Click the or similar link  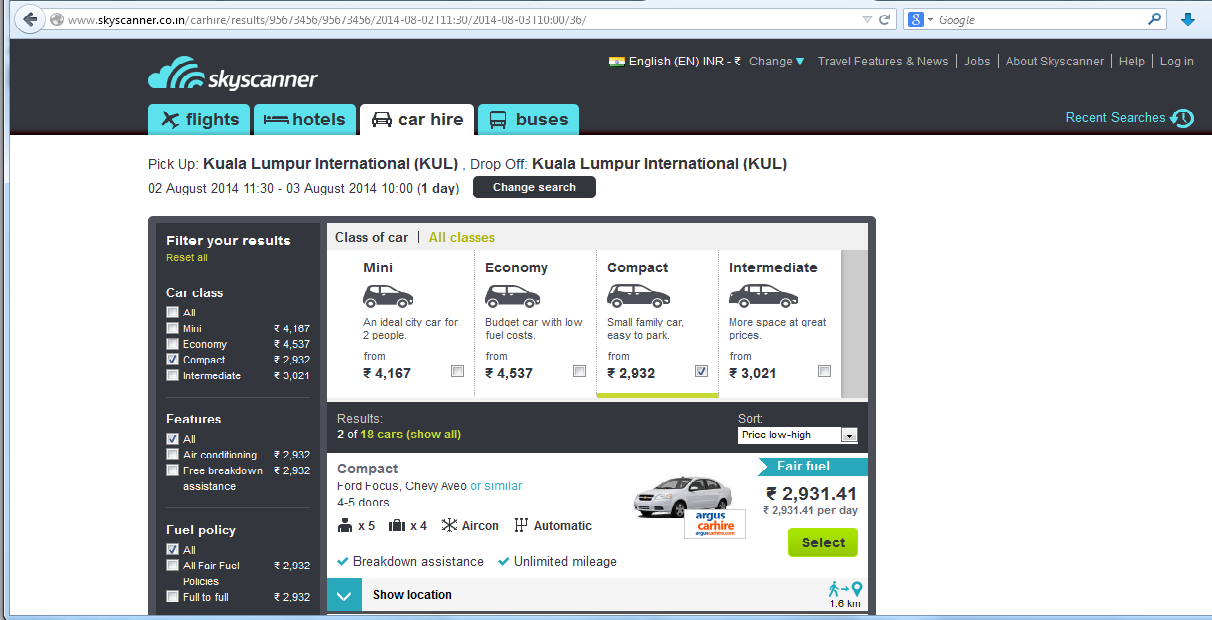click(x=496, y=486)
